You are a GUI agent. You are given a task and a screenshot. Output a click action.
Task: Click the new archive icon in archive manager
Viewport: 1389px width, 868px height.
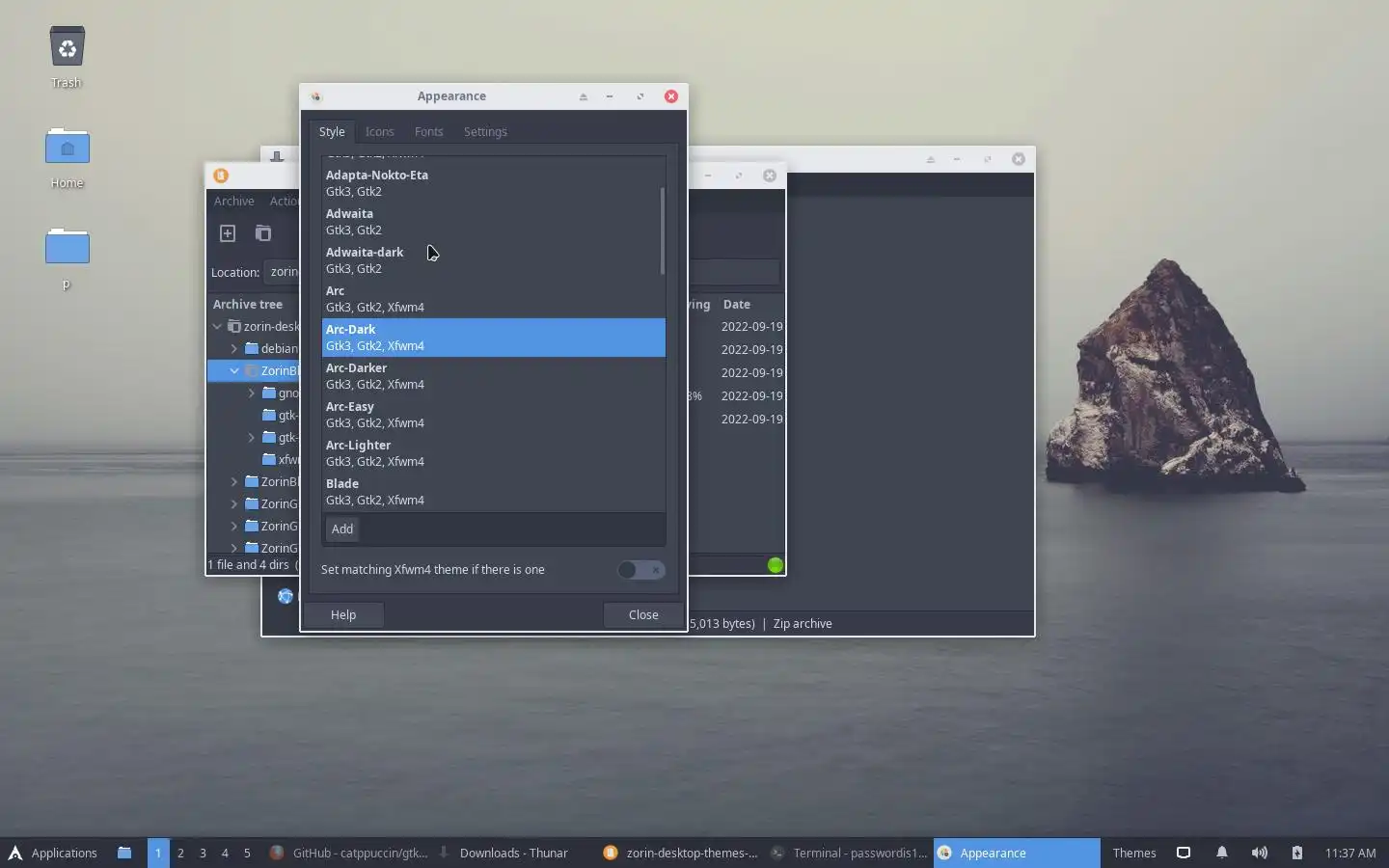(x=228, y=233)
